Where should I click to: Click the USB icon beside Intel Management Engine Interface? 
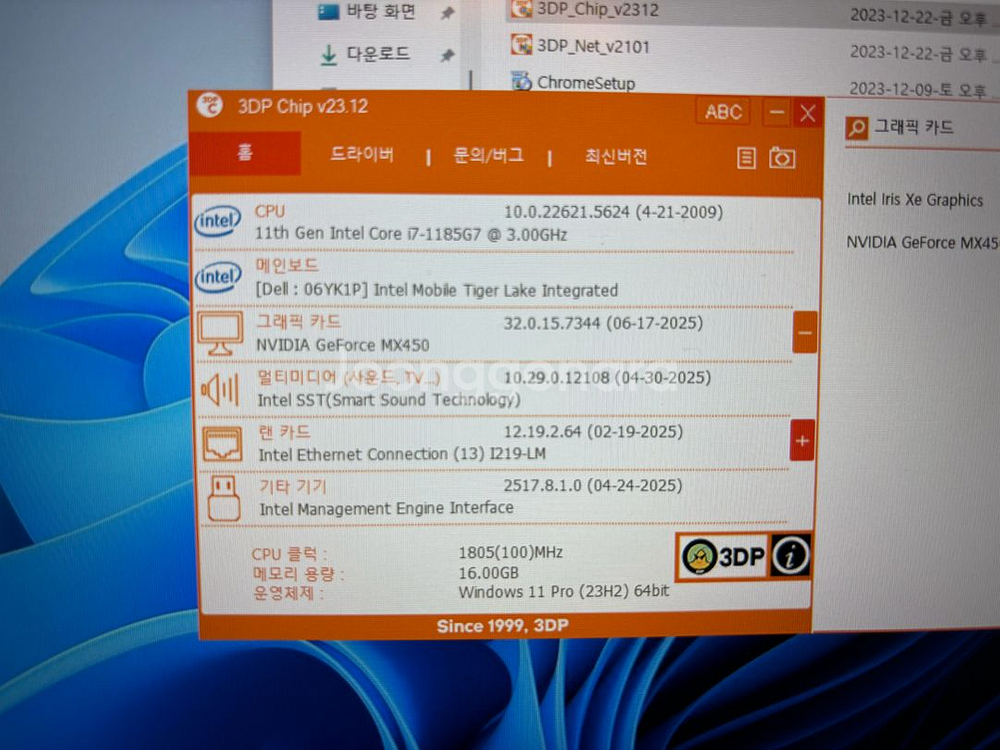click(220, 496)
